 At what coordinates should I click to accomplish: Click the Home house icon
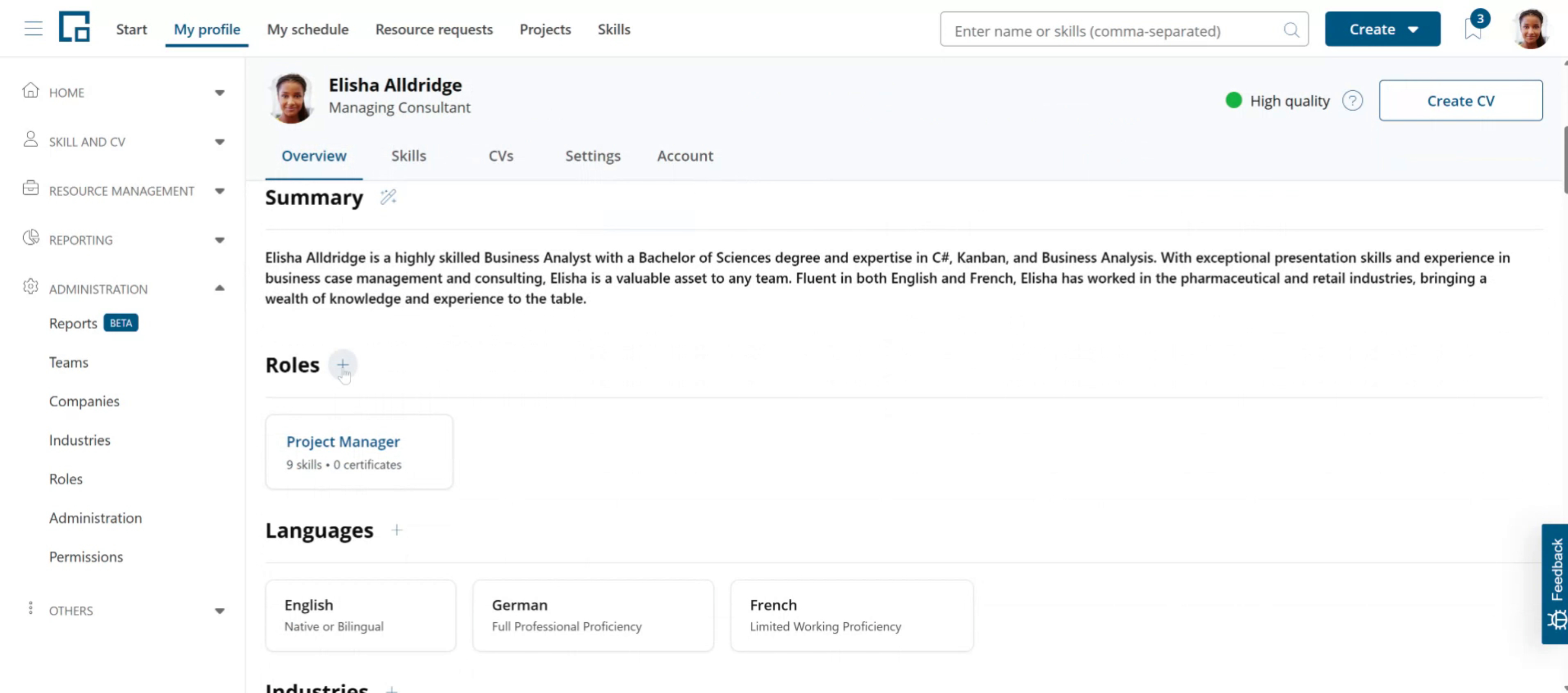[30, 91]
